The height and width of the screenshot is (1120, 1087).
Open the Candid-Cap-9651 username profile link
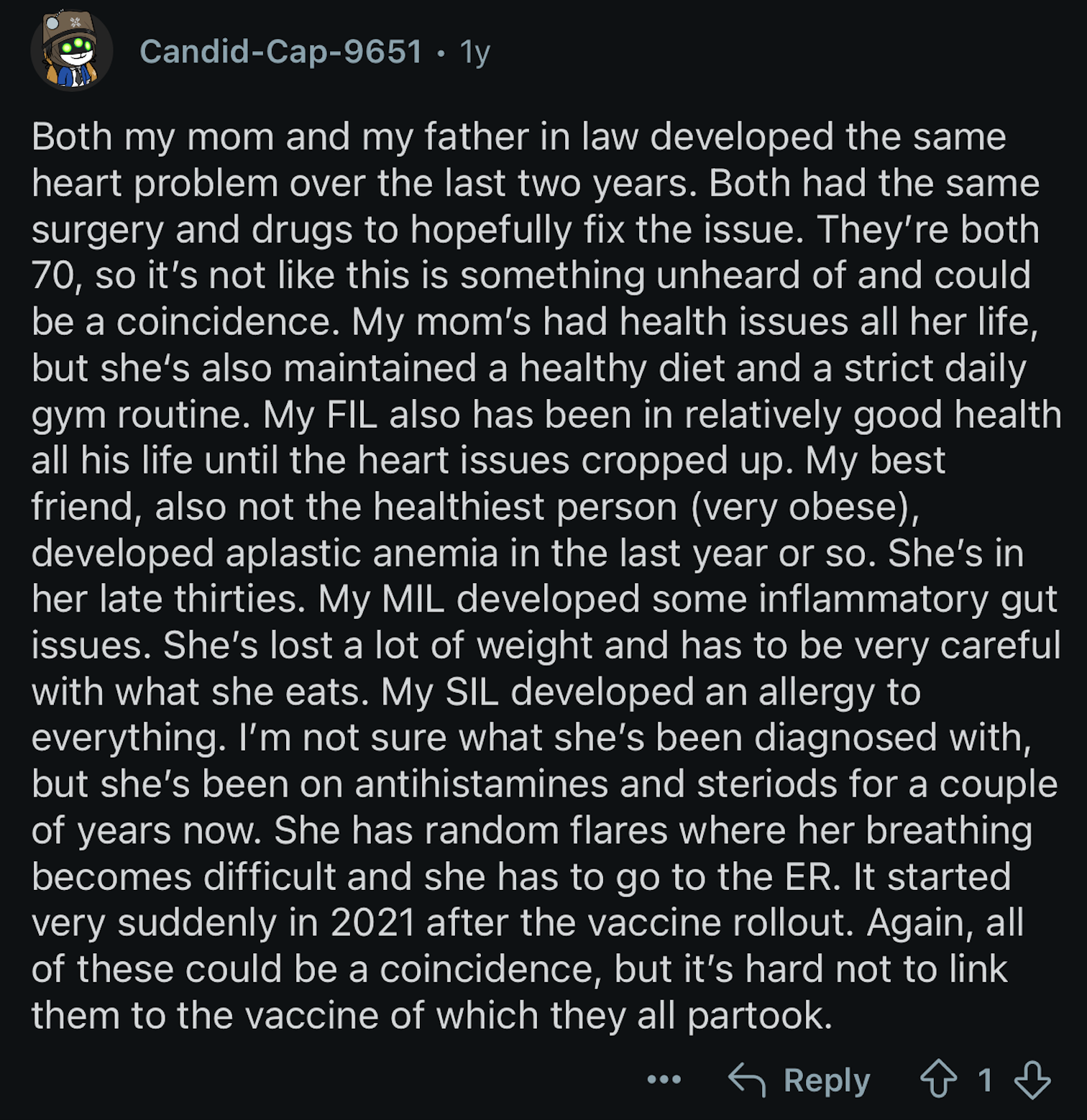pyautogui.click(x=281, y=51)
